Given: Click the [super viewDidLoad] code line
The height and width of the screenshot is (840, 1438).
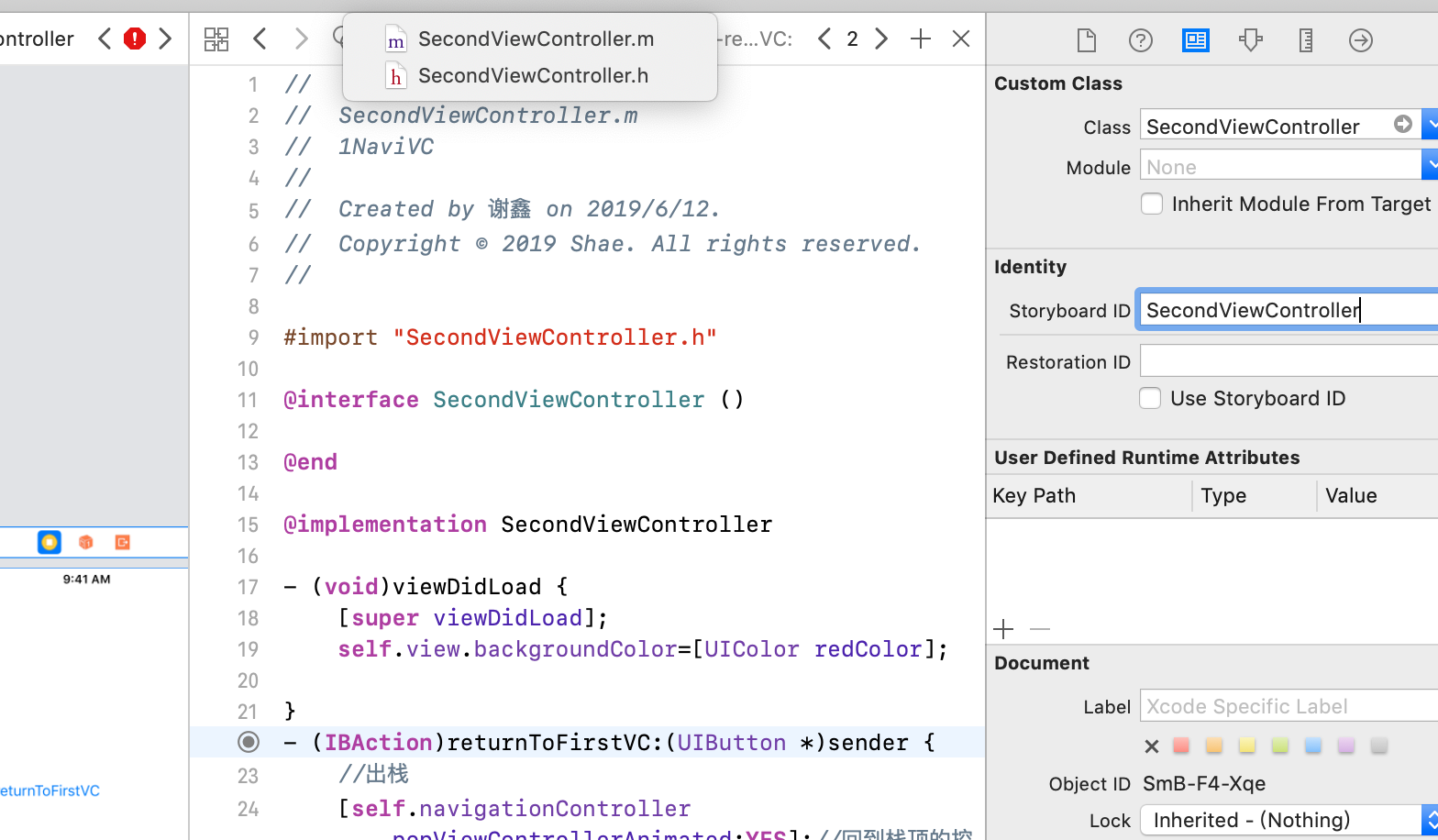Looking at the screenshot, I should [472, 618].
